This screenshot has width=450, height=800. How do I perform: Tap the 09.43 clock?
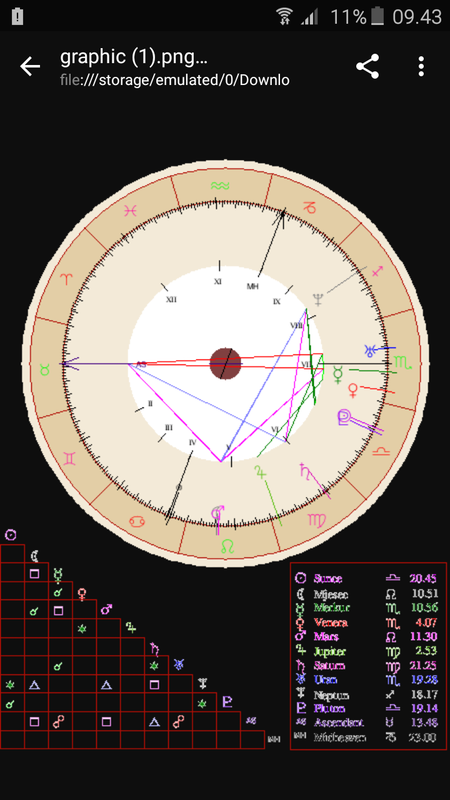point(416,17)
